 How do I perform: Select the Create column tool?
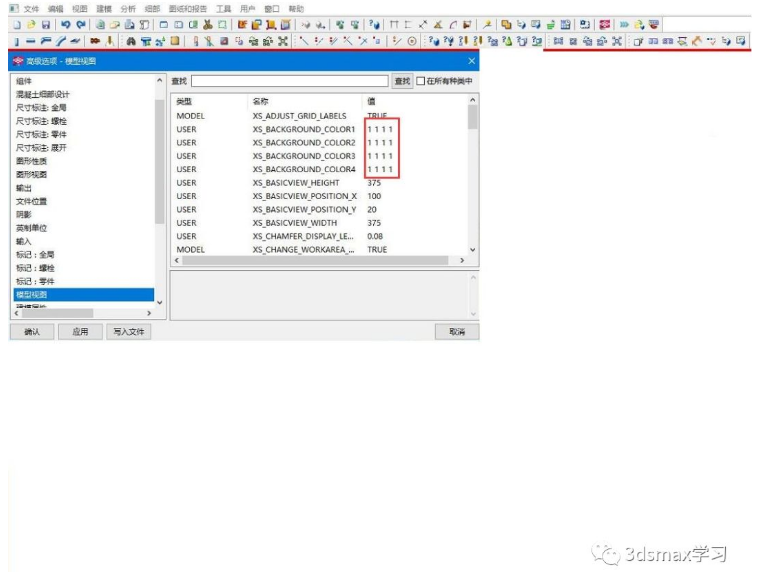point(17,42)
